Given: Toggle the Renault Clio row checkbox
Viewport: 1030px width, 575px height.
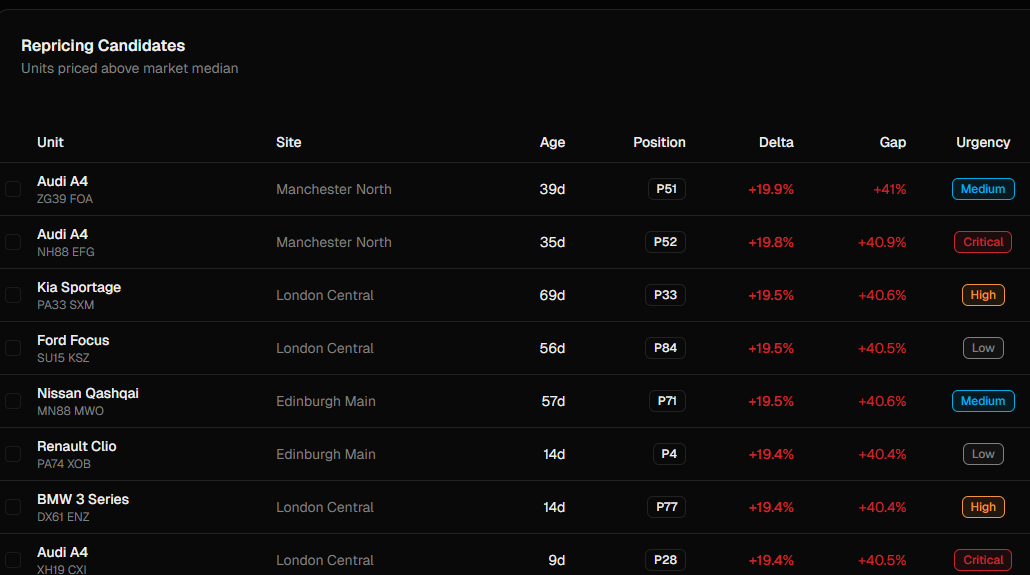Looking at the screenshot, I should [x=13, y=454].
